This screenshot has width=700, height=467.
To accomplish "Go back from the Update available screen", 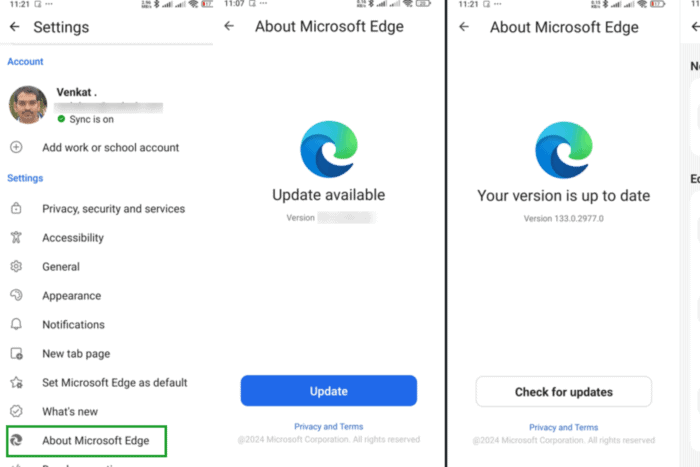I will pyautogui.click(x=229, y=26).
